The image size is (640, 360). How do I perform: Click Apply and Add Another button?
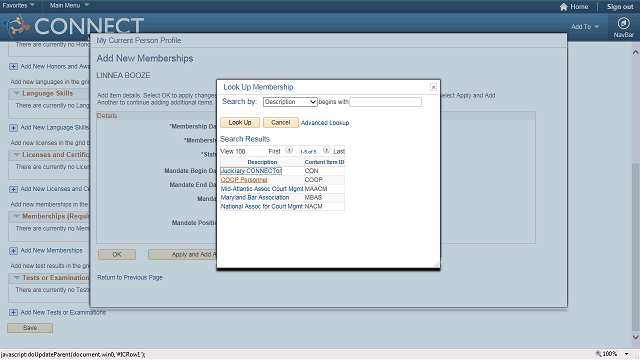click(182, 254)
